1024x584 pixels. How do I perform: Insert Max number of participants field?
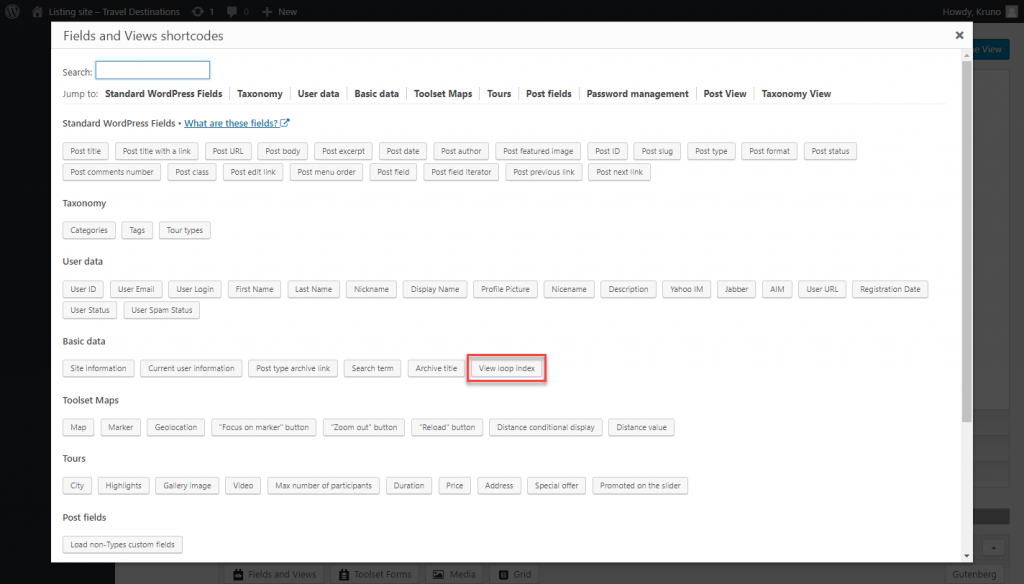pos(323,485)
